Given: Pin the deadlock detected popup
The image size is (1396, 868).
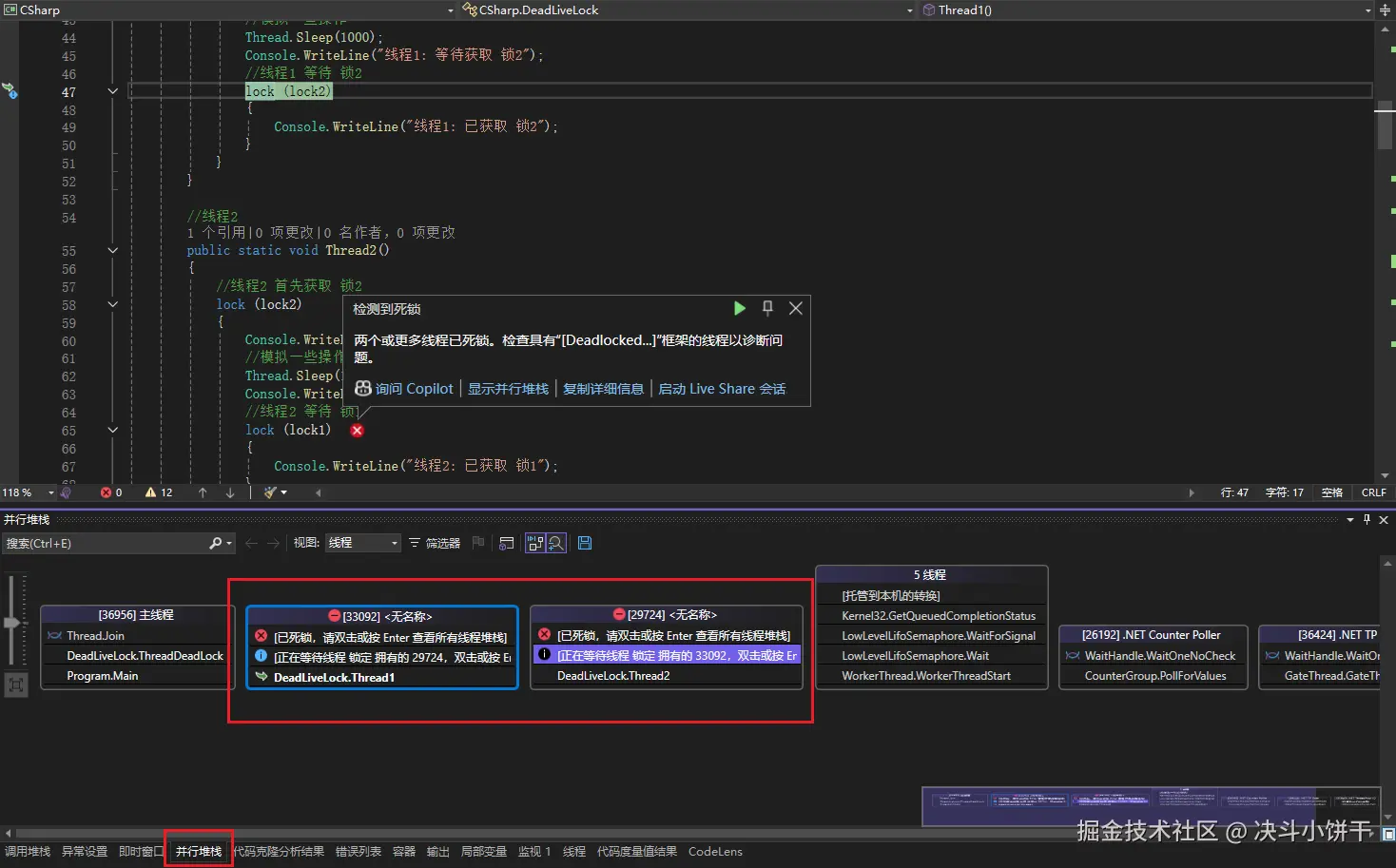Looking at the screenshot, I should (x=767, y=308).
